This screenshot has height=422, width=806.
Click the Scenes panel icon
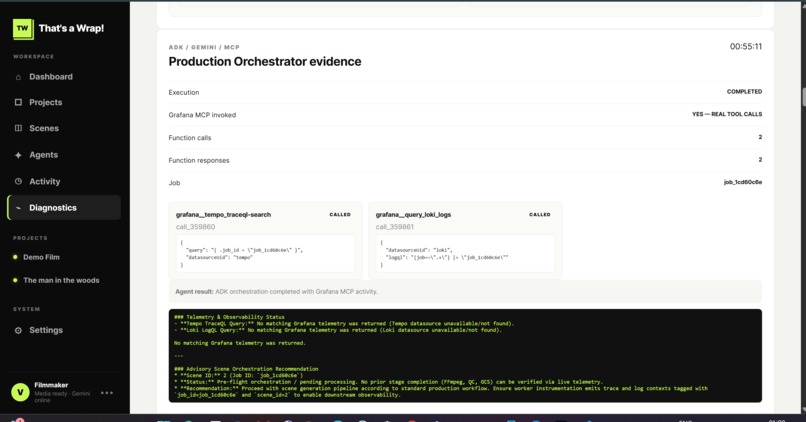pyautogui.click(x=19, y=128)
